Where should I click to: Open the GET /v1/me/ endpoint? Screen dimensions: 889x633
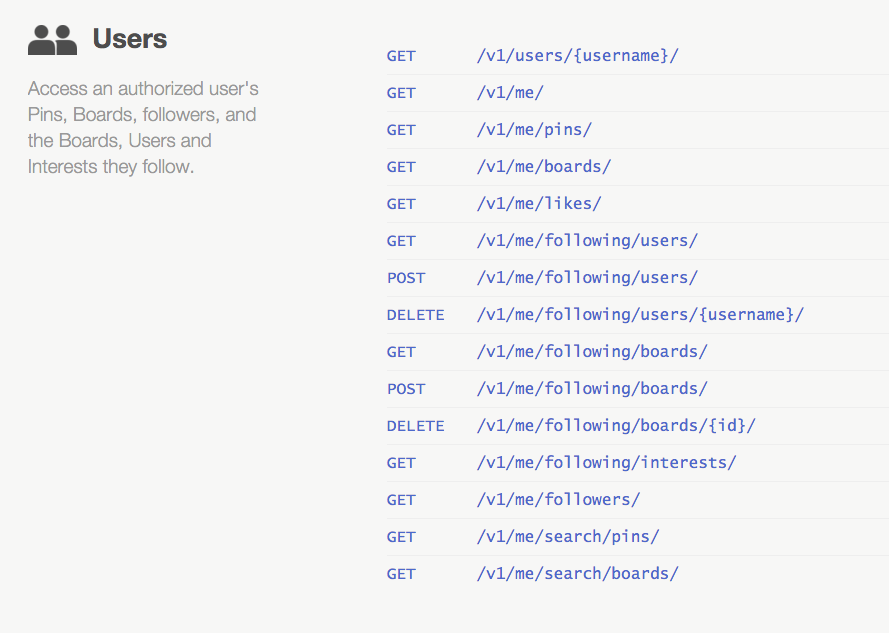click(x=510, y=92)
